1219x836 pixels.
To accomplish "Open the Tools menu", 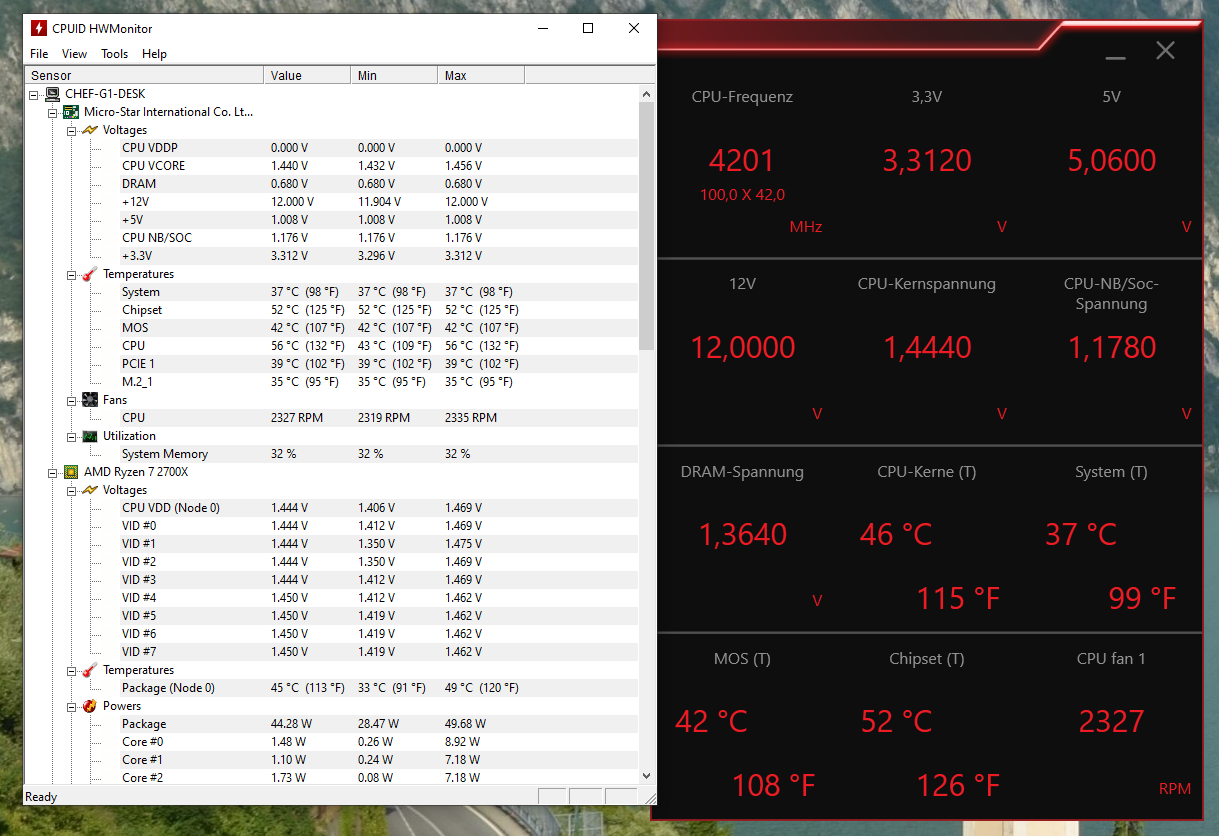I will pos(114,54).
